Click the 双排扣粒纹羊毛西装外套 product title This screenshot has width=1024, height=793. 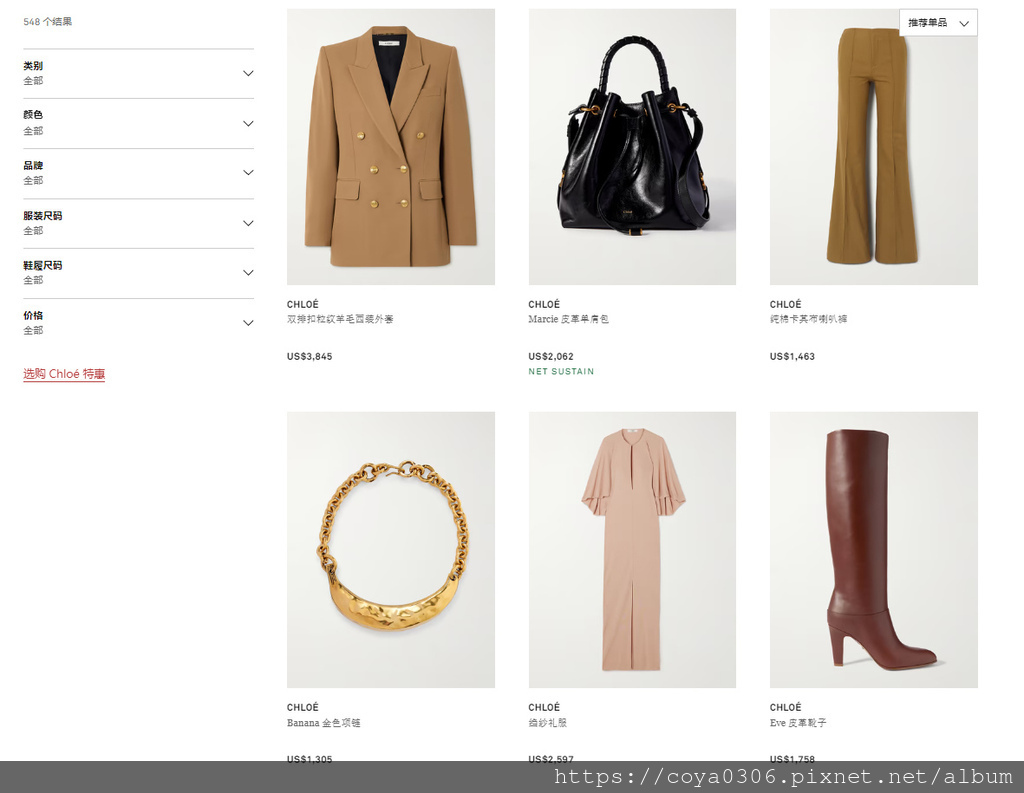340,319
